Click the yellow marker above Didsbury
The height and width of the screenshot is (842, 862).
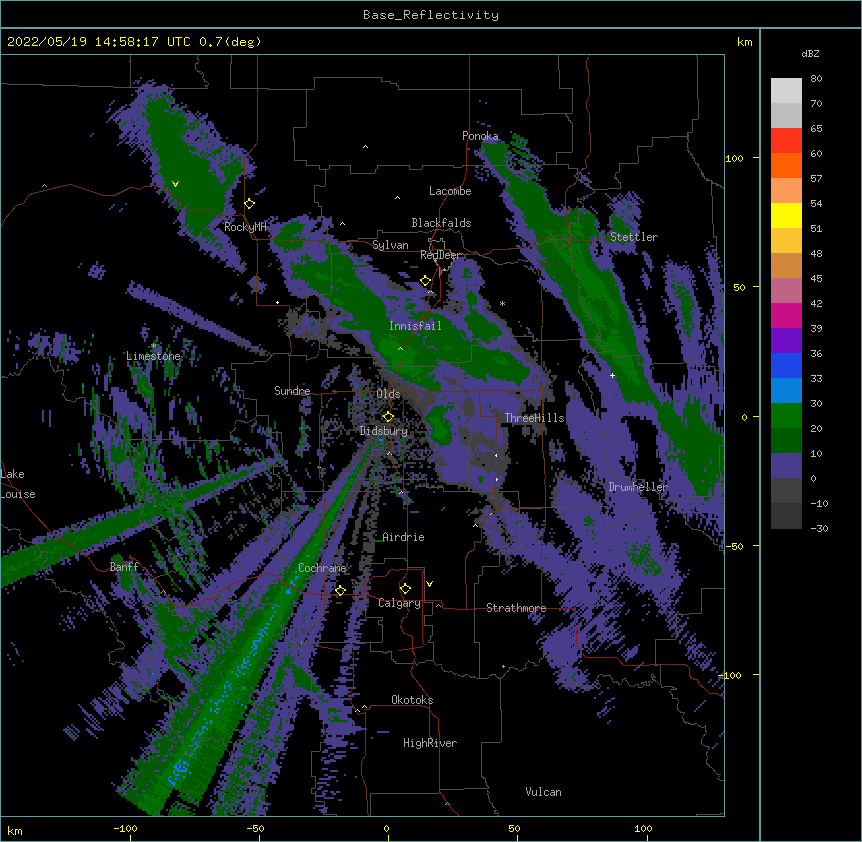point(388,416)
